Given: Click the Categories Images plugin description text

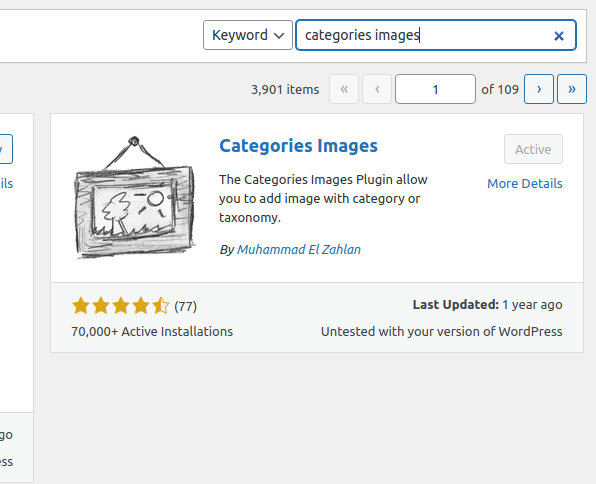Looking at the screenshot, I should point(323,198).
